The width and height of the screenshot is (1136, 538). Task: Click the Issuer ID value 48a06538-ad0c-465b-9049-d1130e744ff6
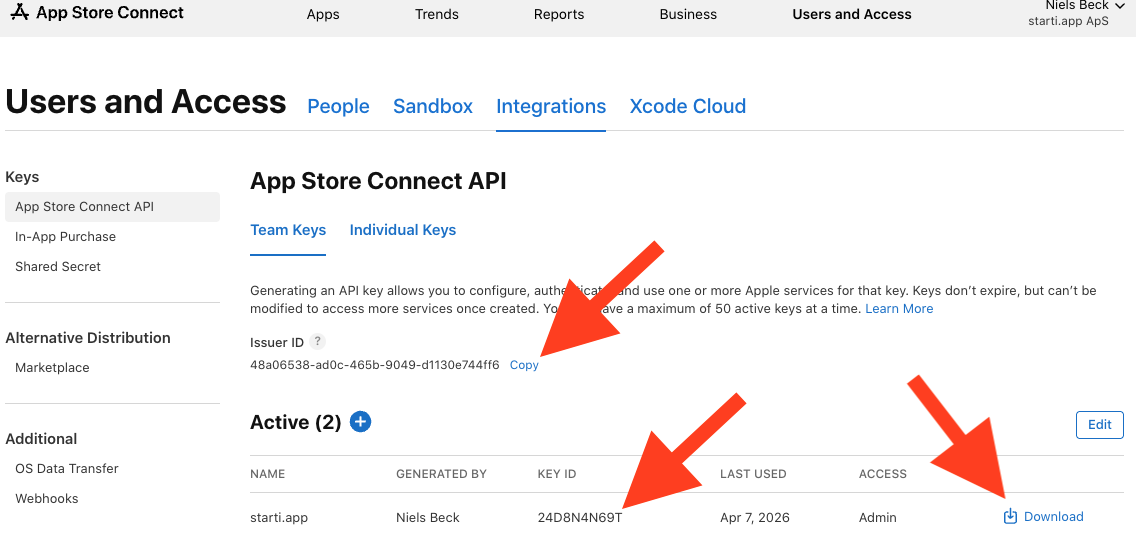(x=375, y=365)
